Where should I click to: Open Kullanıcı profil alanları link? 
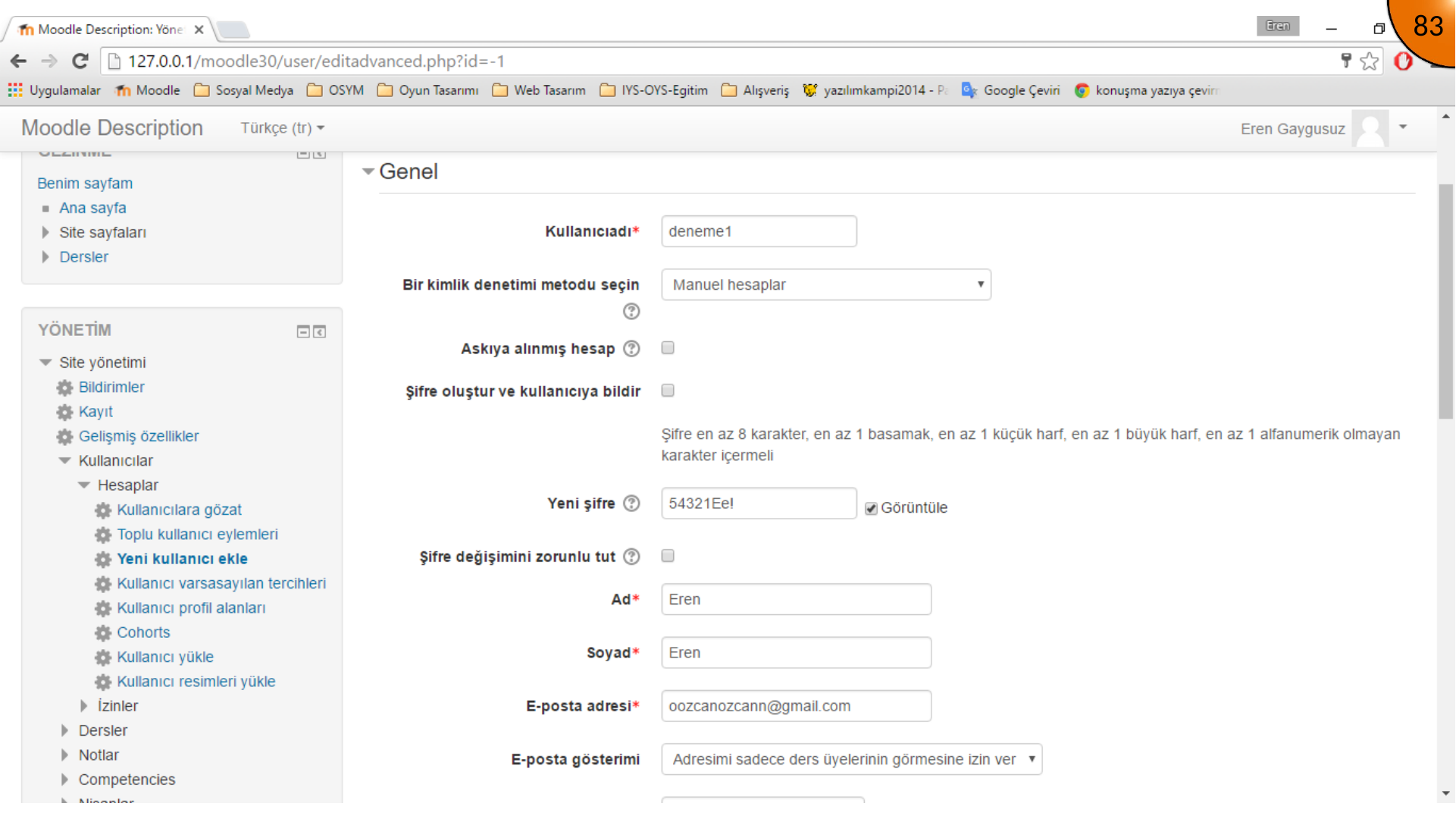click(x=191, y=608)
